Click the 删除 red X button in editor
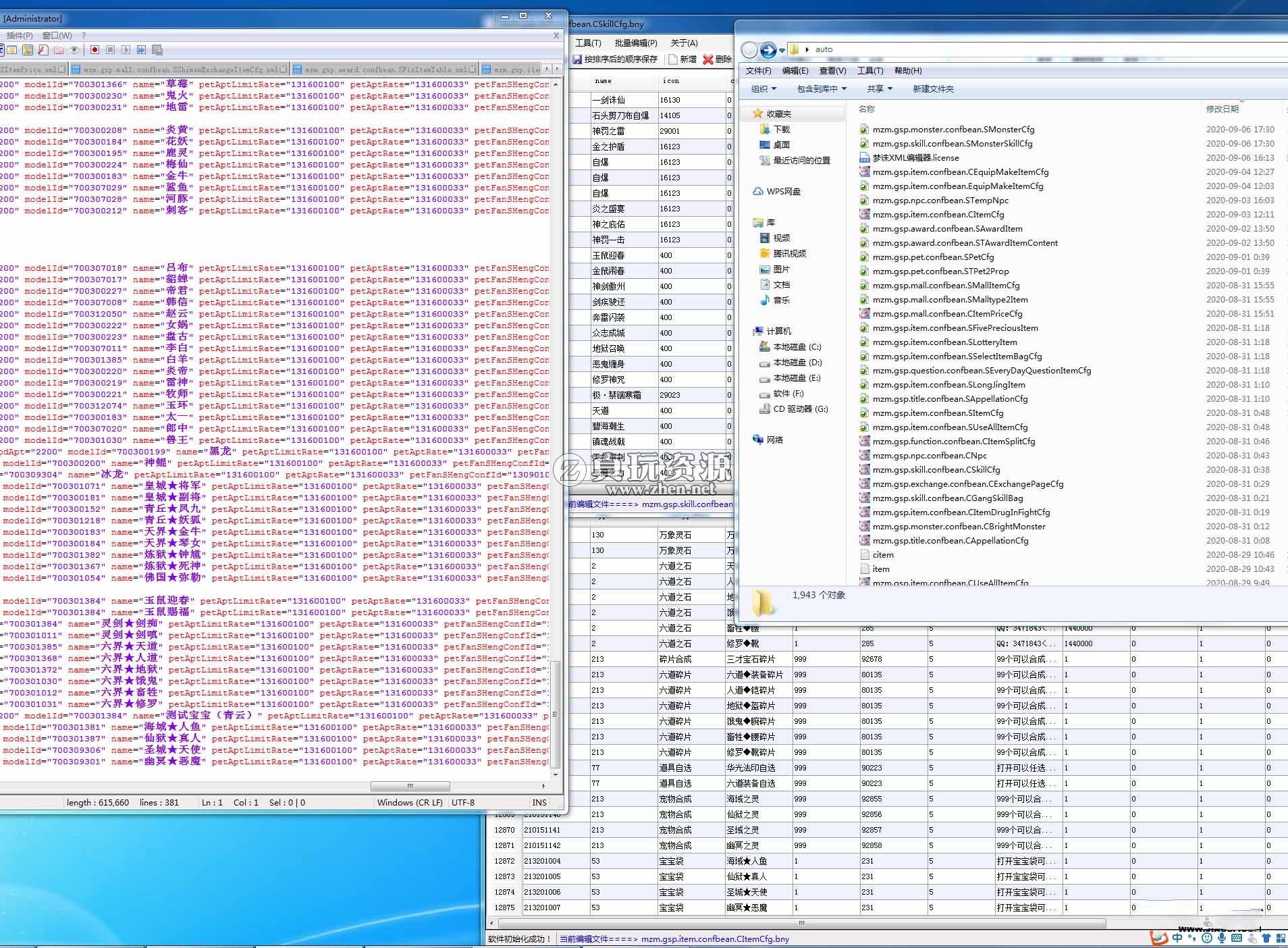Viewport: 1288px width, 948px height. pyautogui.click(x=717, y=59)
